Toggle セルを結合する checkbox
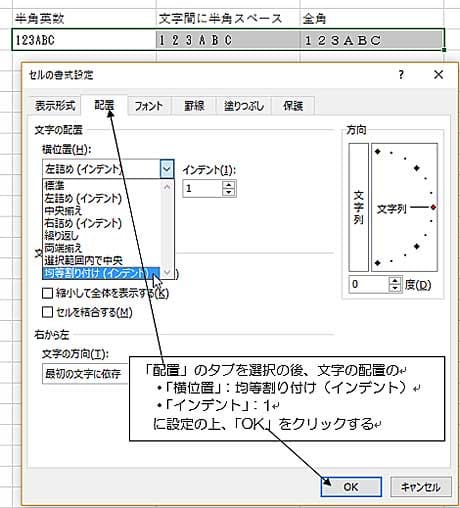 coord(48,312)
